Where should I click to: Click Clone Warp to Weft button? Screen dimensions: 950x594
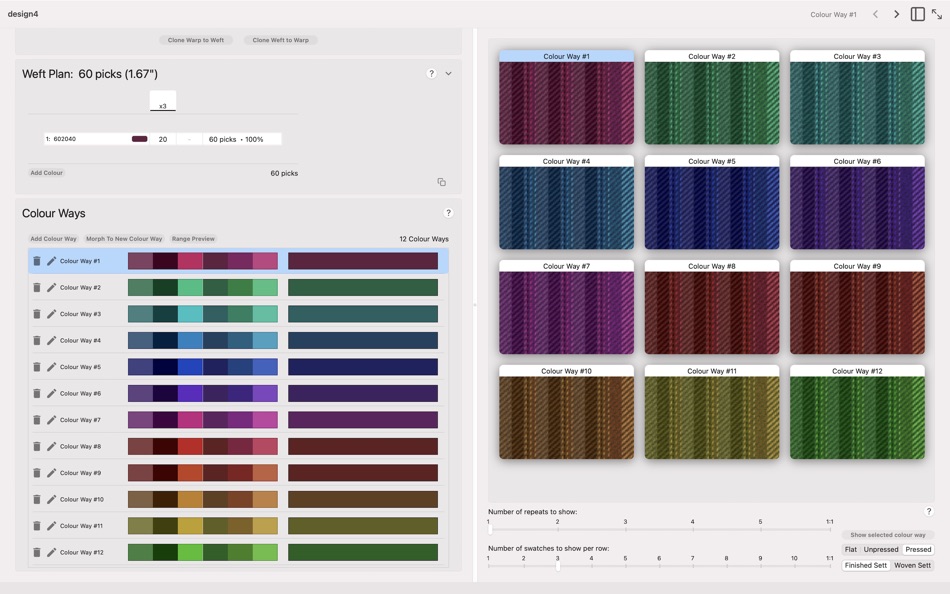point(196,40)
